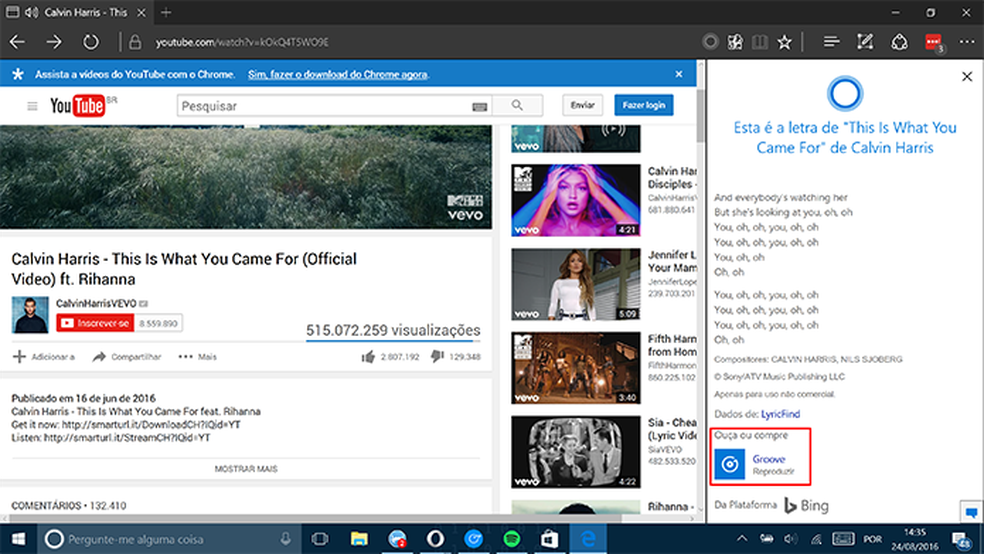Click the Cortana circle in address bar

pyautogui.click(x=710, y=42)
